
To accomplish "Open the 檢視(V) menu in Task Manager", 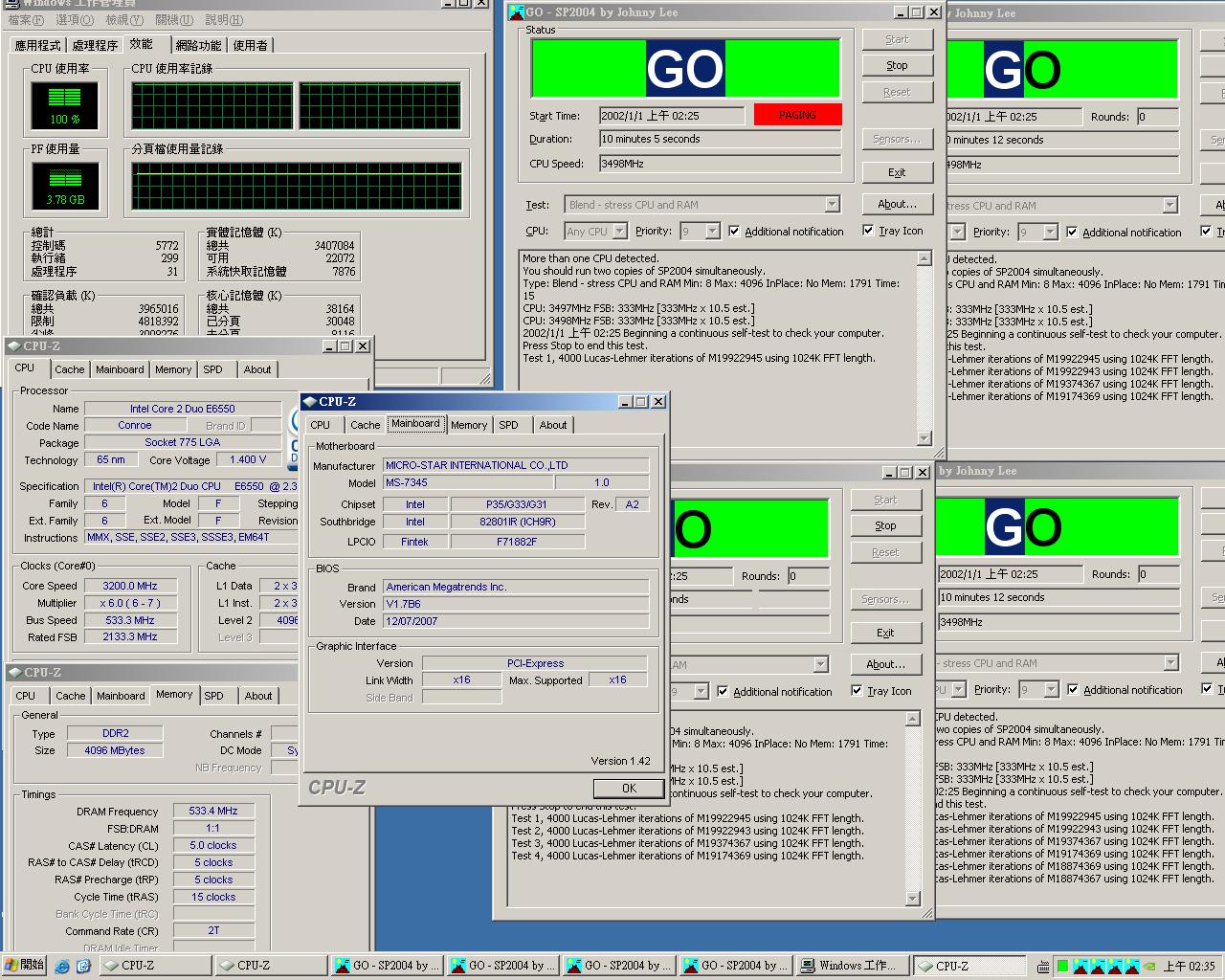I will 124,20.
